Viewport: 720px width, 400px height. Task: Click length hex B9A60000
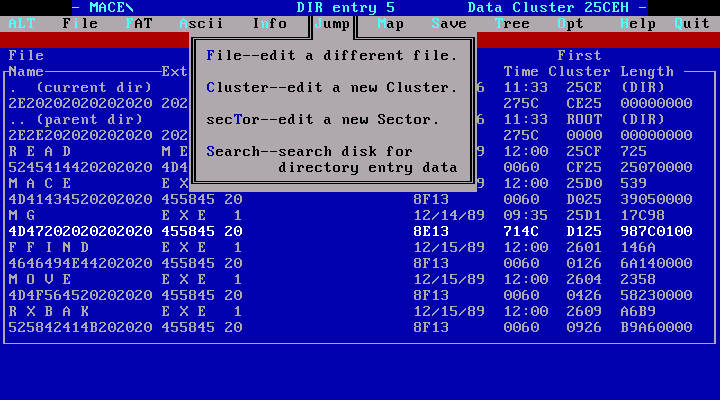click(x=656, y=327)
